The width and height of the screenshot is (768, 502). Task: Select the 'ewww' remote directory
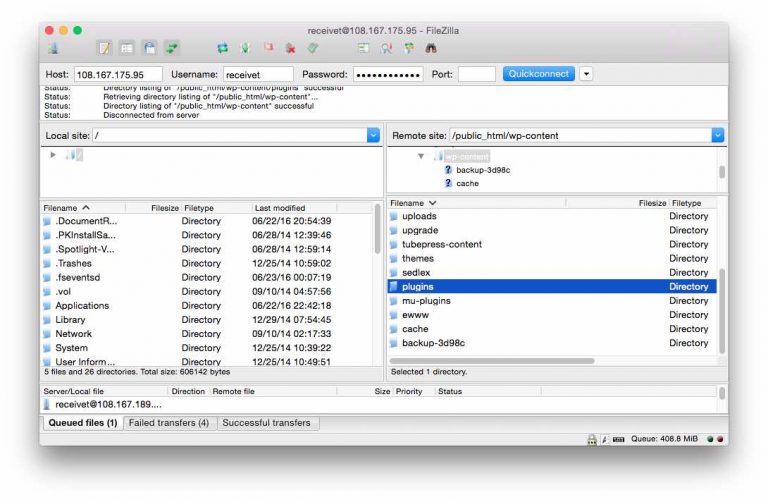click(x=552, y=315)
